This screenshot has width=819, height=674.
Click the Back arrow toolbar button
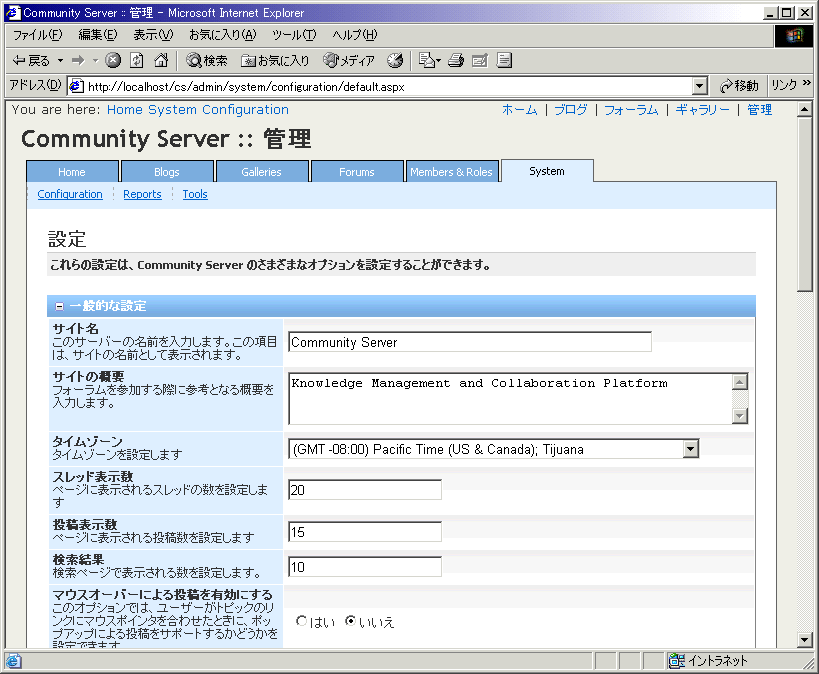point(30,61)
